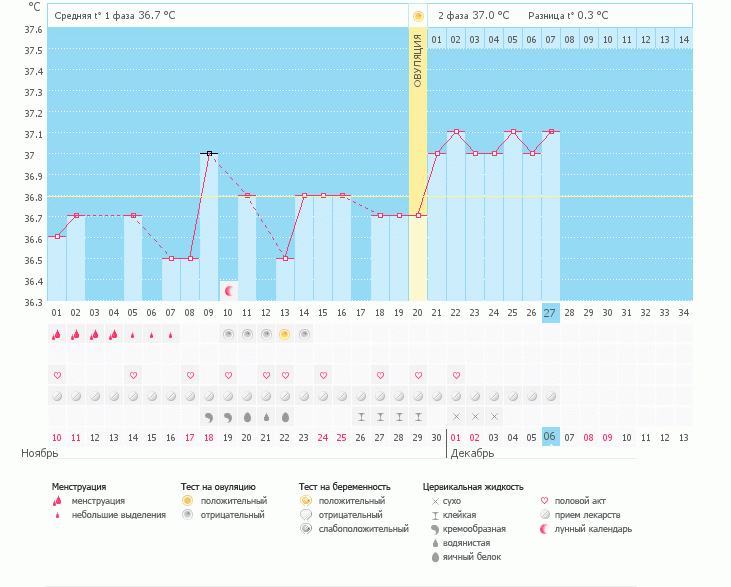Click the light spotting drop on cycle day 07
This screenshot has height=587, width=731.
click(171, 335)
